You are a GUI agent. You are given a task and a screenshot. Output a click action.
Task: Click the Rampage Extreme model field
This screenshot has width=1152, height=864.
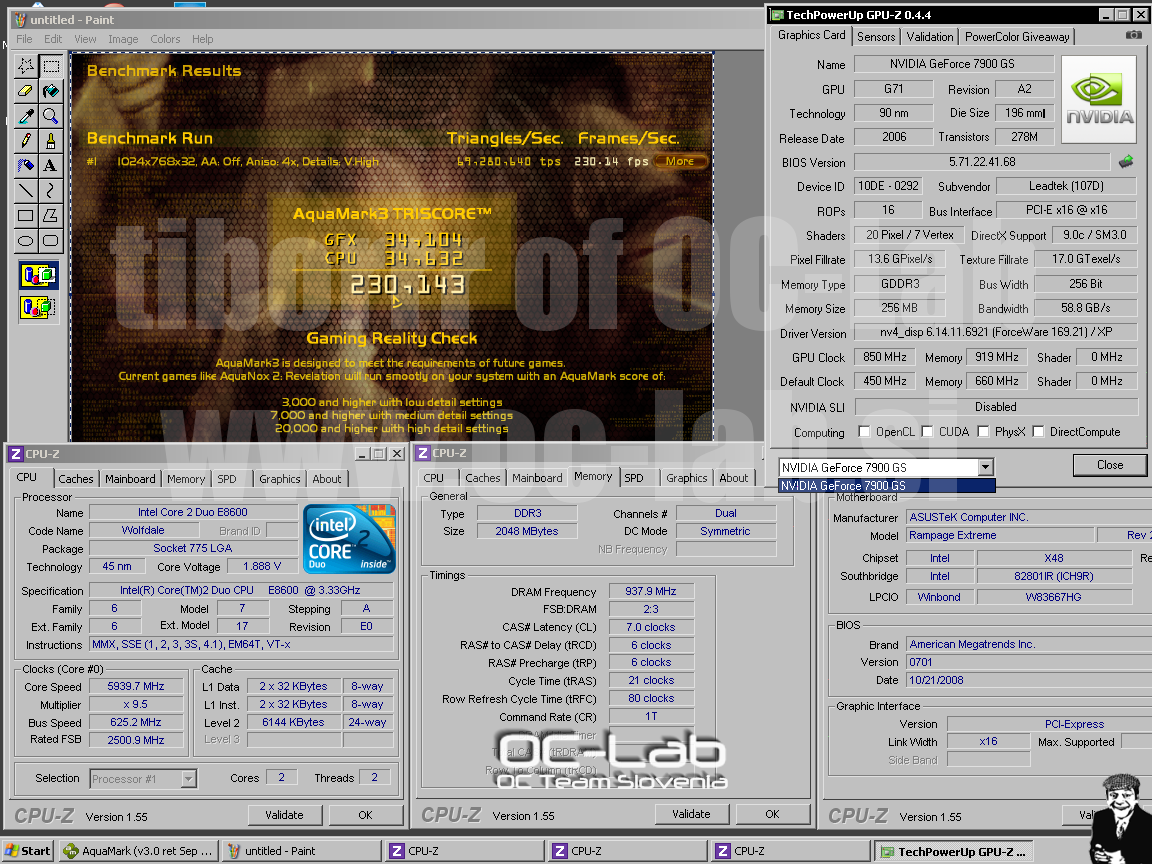pyautogui.click(x=999, y=536)
